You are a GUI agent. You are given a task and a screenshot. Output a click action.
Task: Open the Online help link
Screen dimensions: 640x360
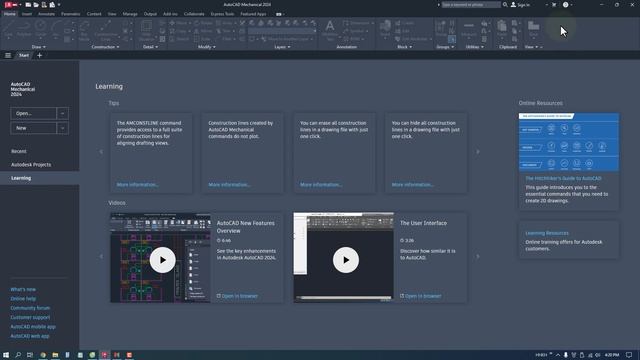pyautogui.click(x=23, y=299)
